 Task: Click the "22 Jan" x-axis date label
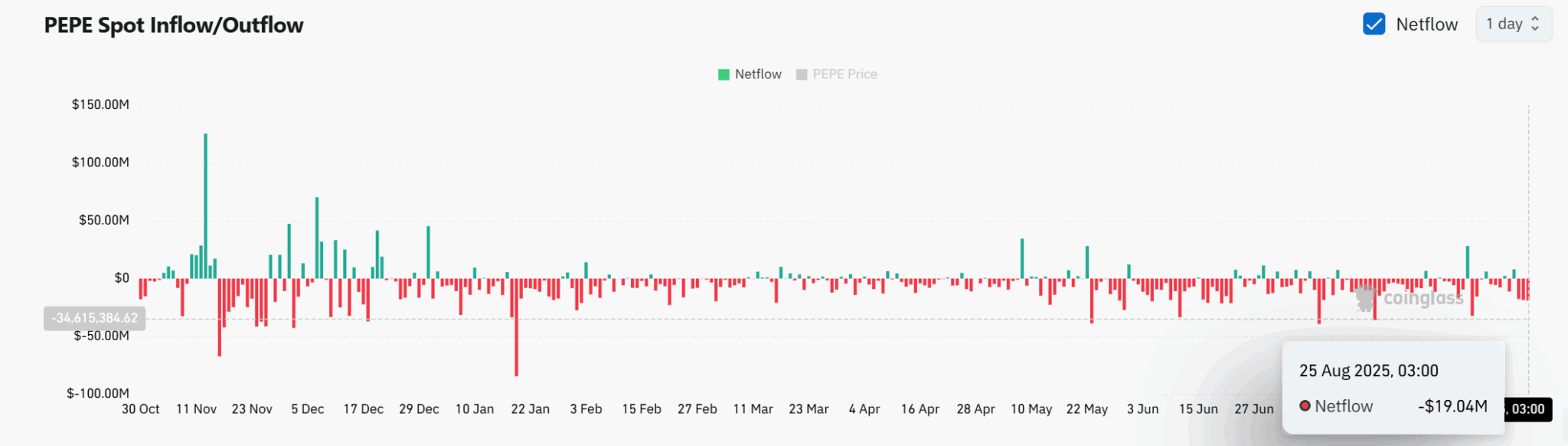click(531, 409)
